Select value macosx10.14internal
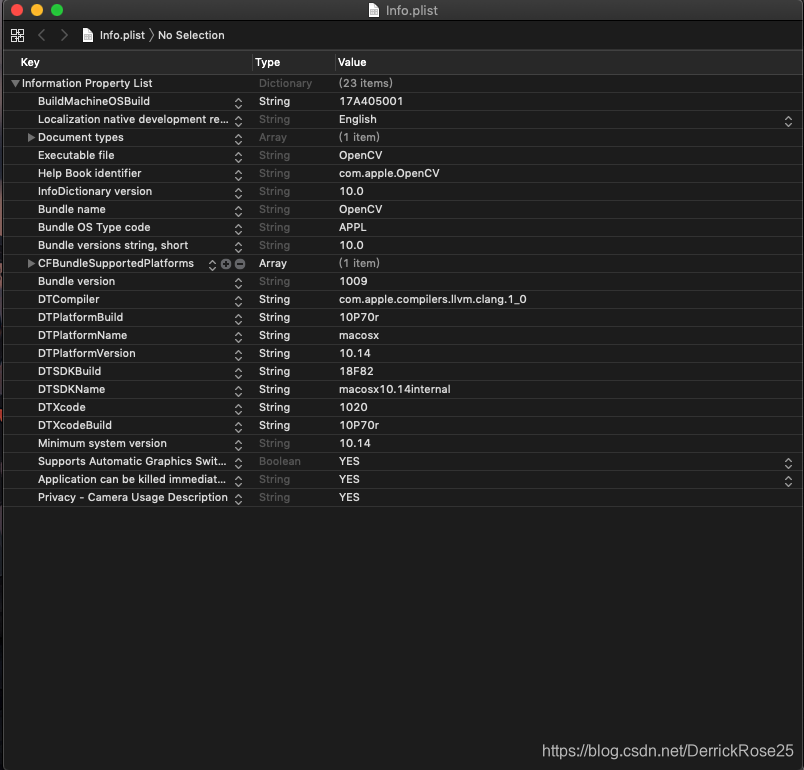 [394, 389]
